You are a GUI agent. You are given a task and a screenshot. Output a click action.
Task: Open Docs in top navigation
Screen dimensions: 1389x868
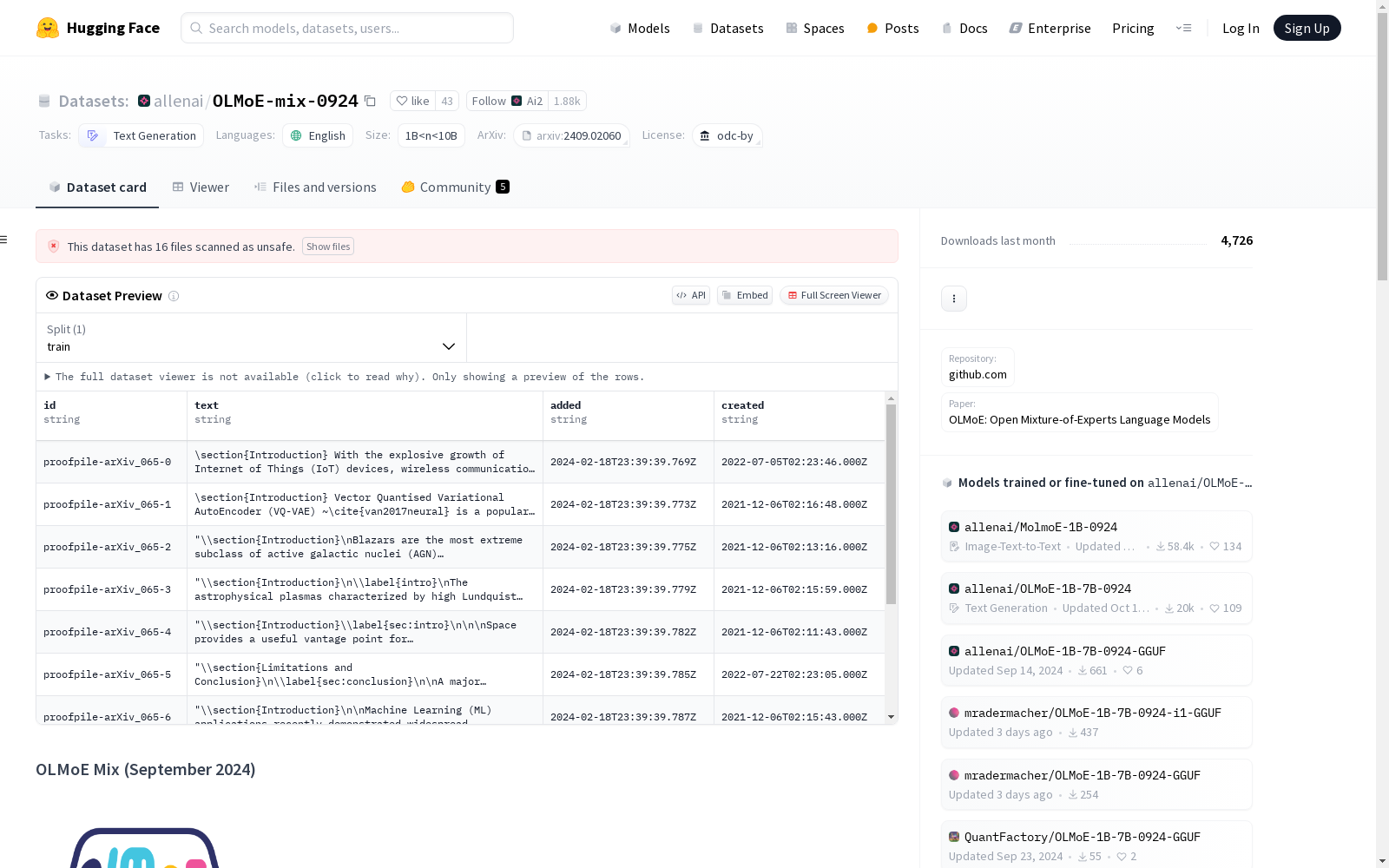pos(964,28)
